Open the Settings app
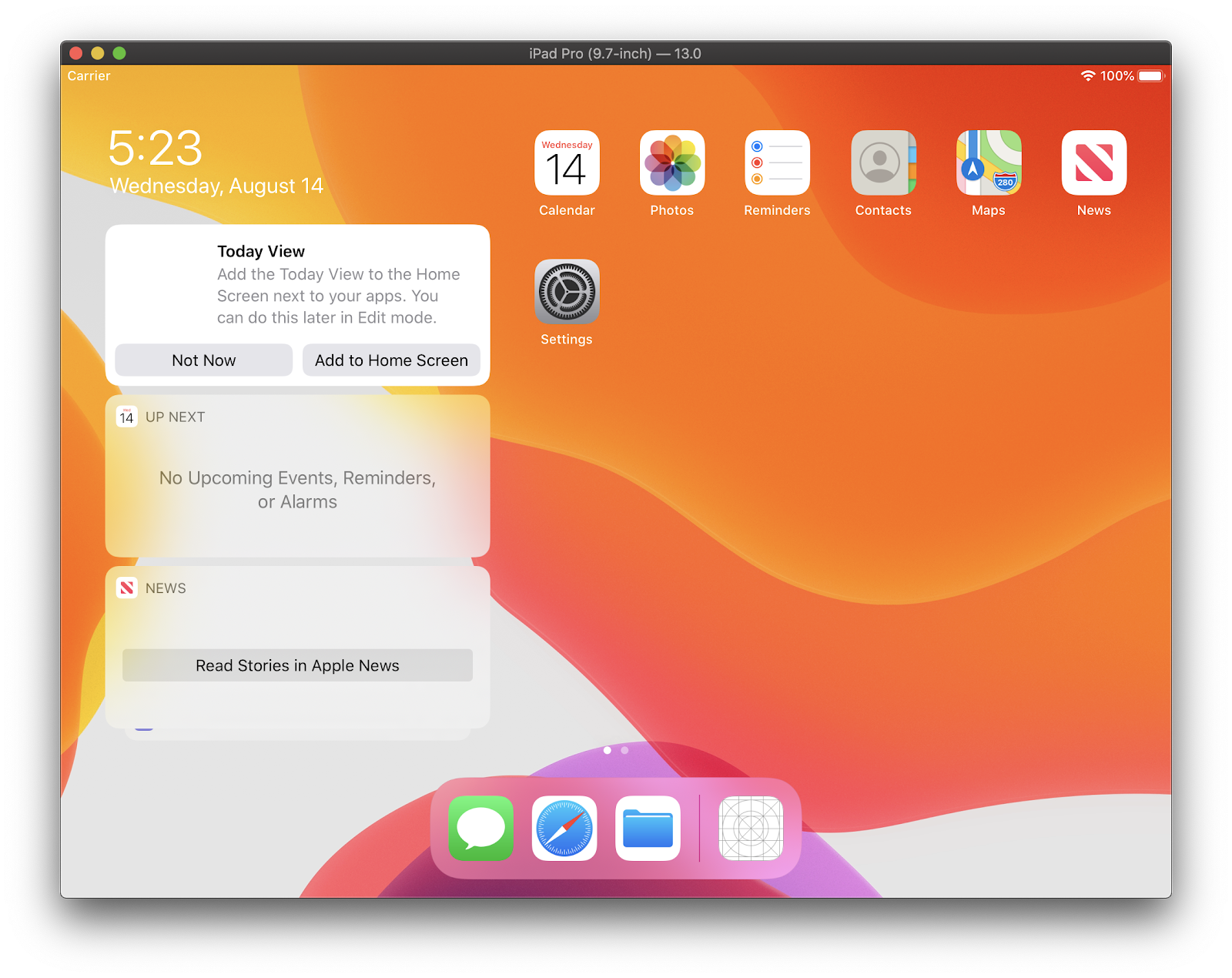This screenshot has width=1232, height=978. [x=567, y=292]
